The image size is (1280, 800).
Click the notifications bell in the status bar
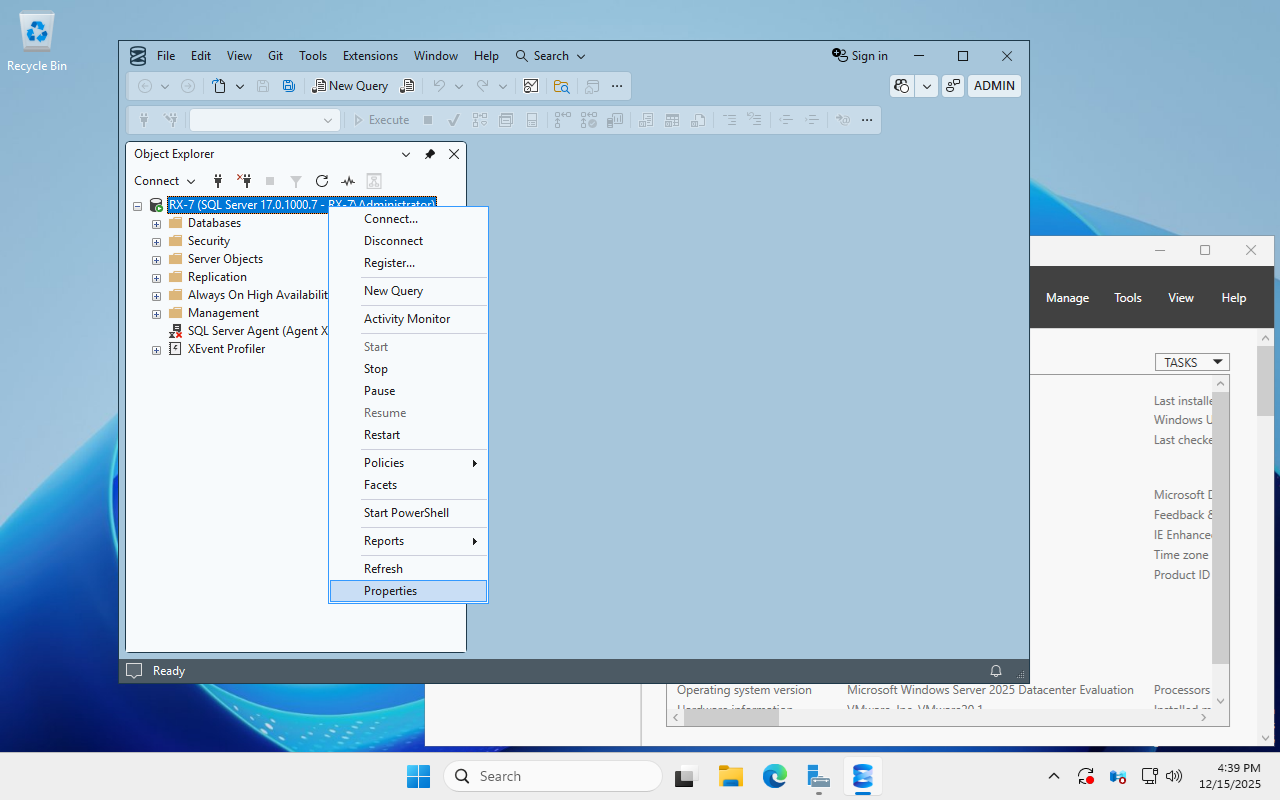995,670
